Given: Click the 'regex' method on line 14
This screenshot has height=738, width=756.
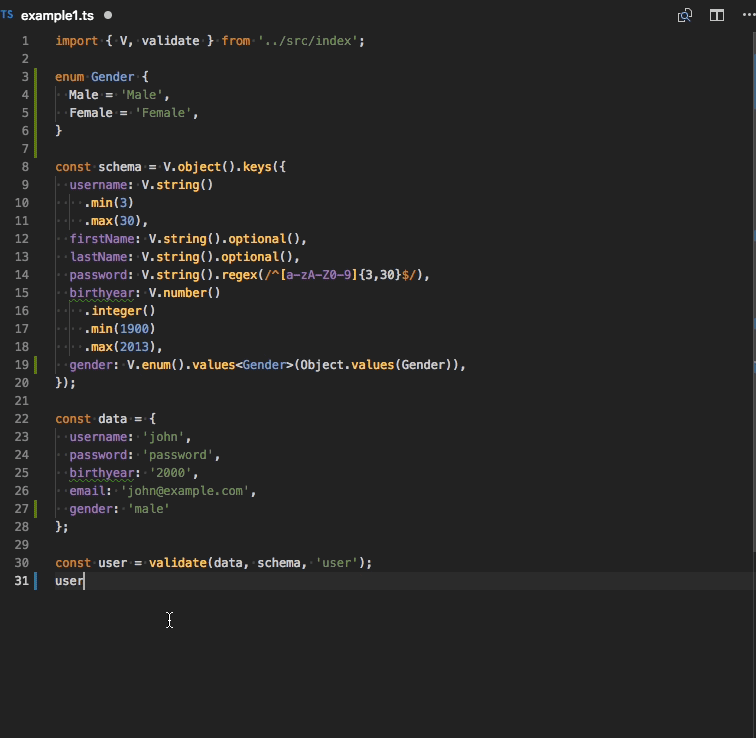Looking at the screenshot, I should [x=239, y=275].
